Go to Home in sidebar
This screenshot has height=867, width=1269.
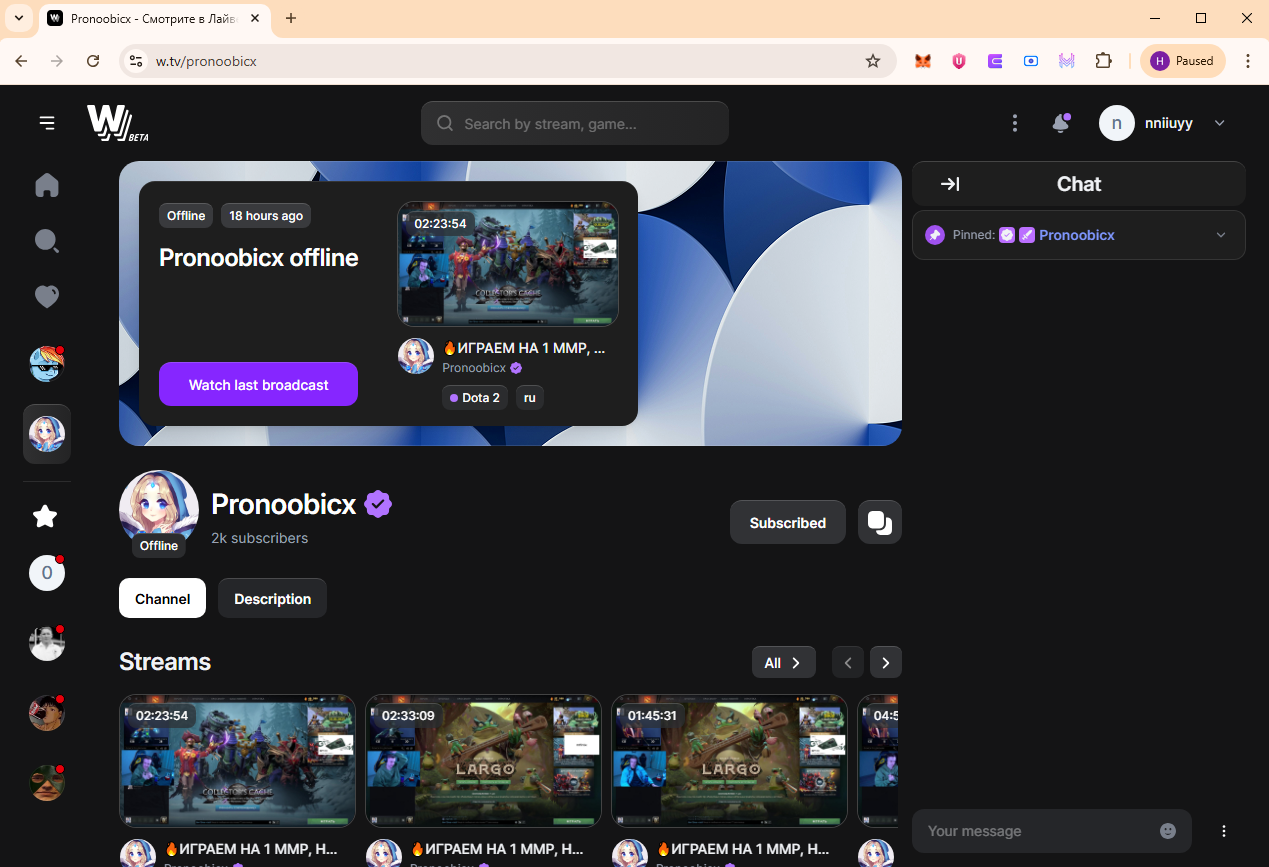pyautogui.click(x=47, y=185)
